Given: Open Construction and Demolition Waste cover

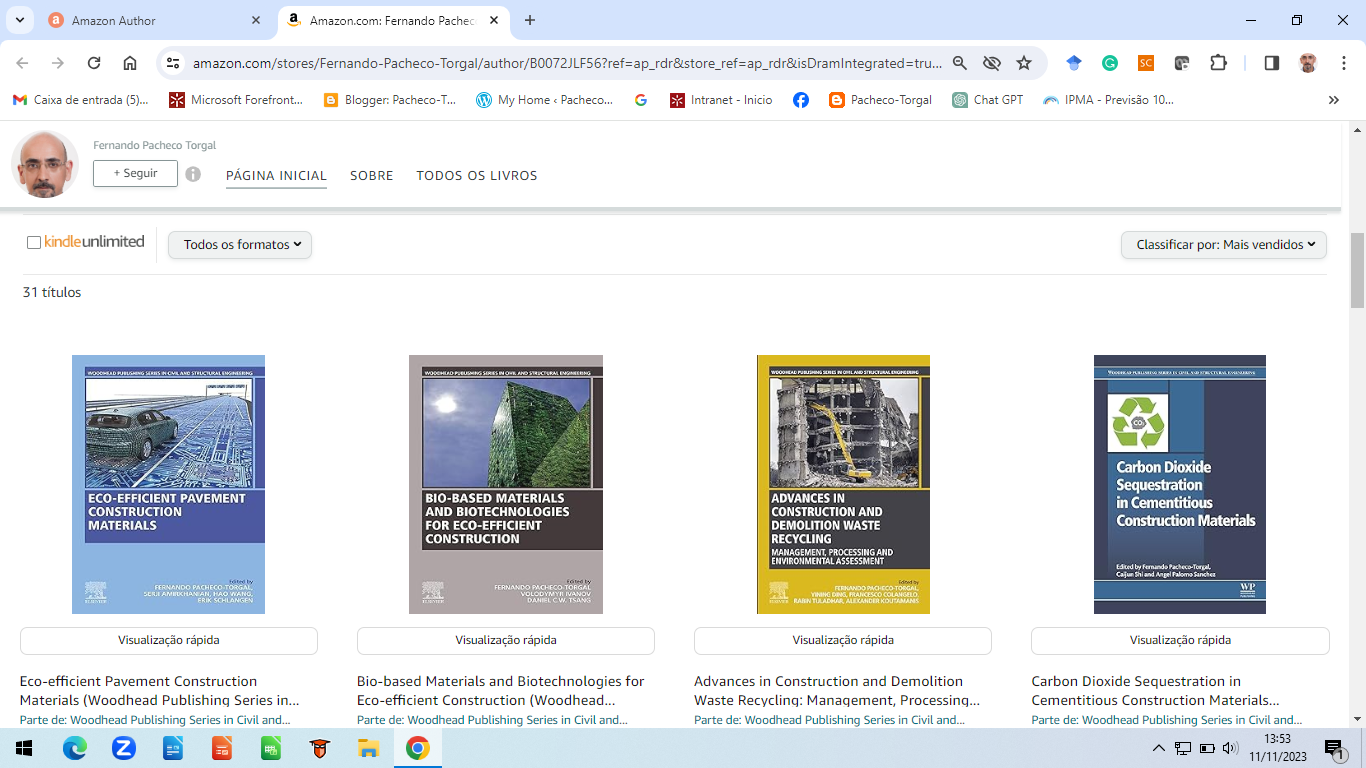Looking at the screenshot, I should click(843, 484).
